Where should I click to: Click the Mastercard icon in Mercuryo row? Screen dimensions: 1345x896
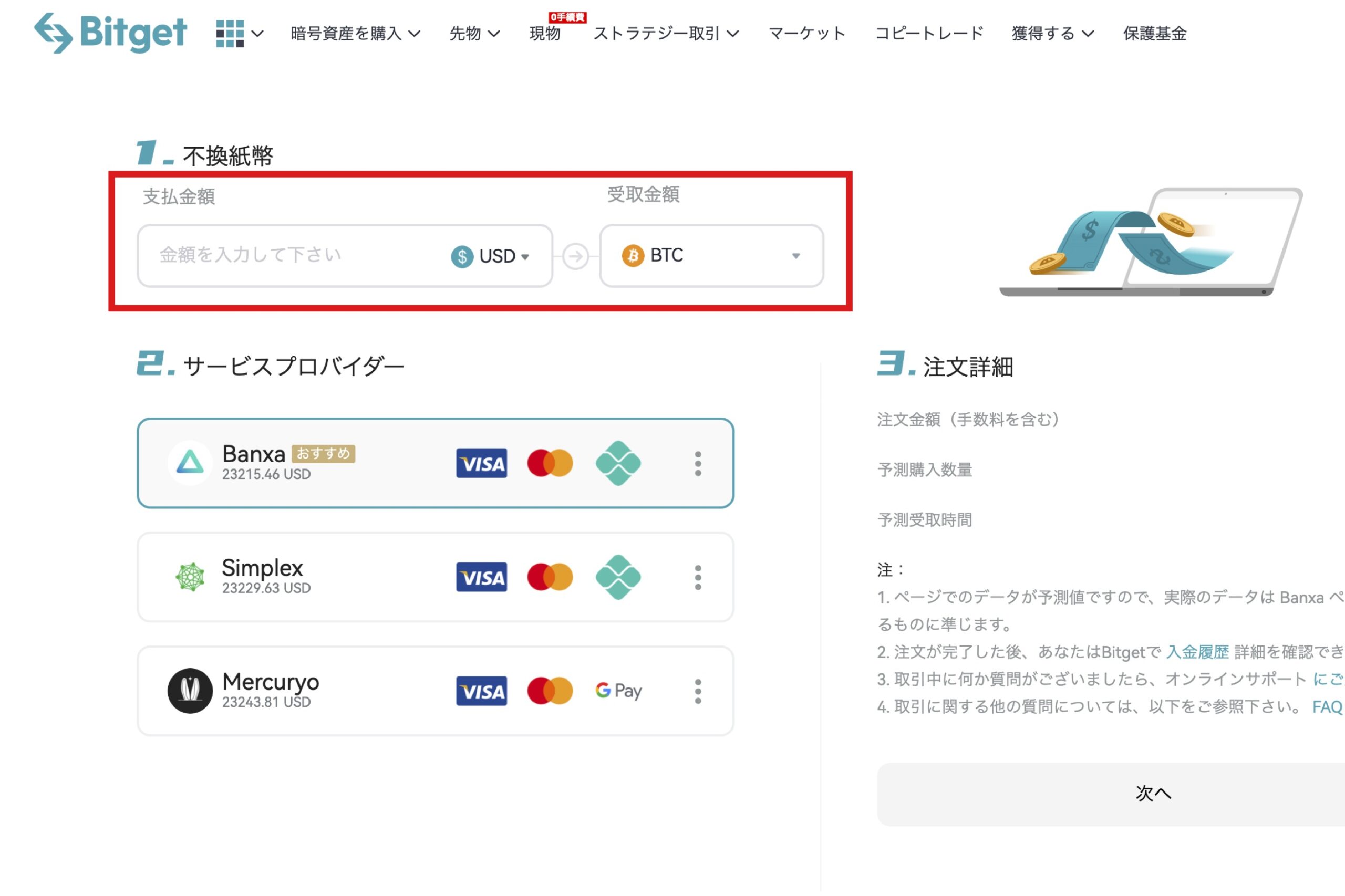[550, 690]
